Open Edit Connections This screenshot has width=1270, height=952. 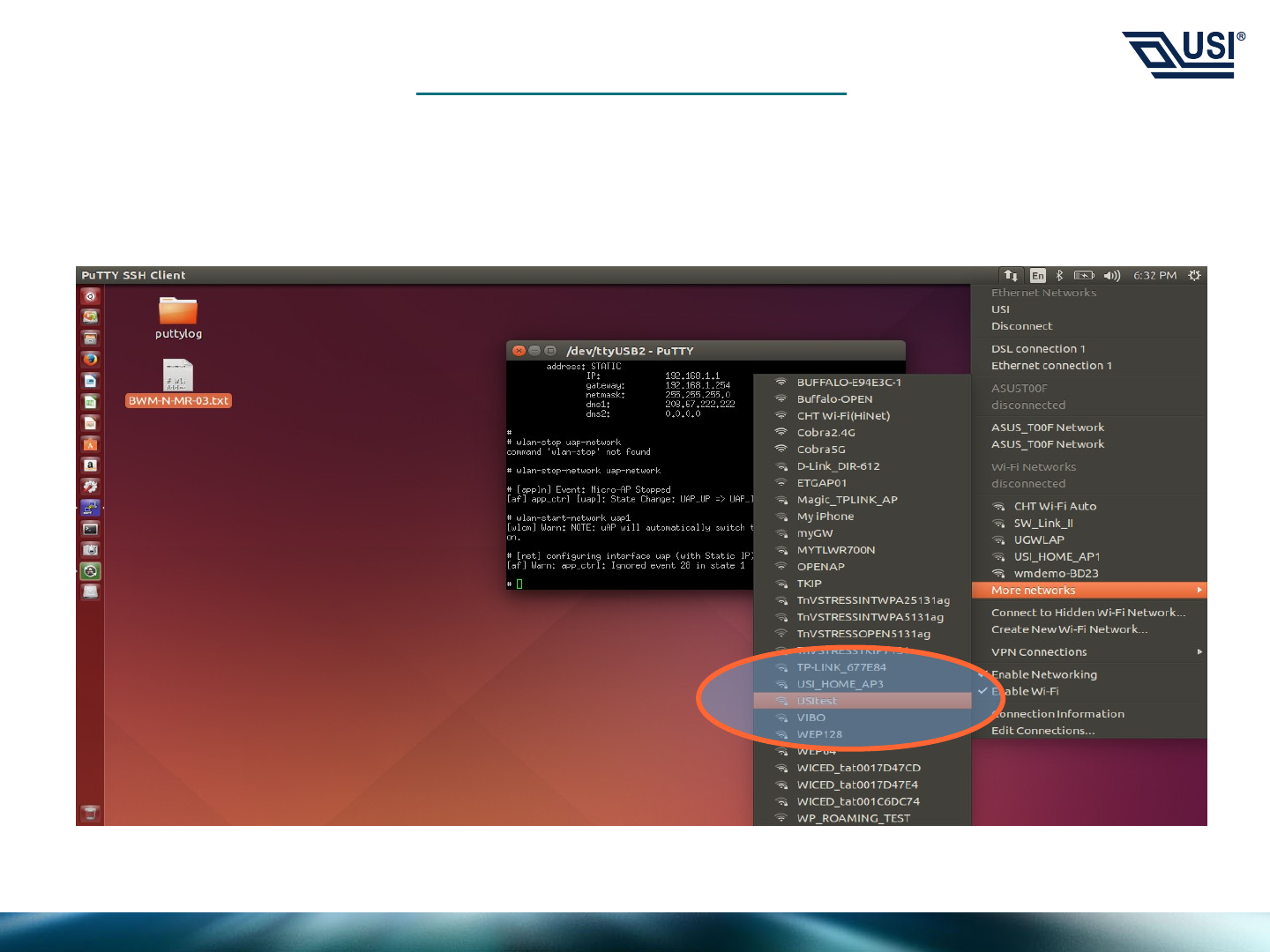click(1089, 731)
